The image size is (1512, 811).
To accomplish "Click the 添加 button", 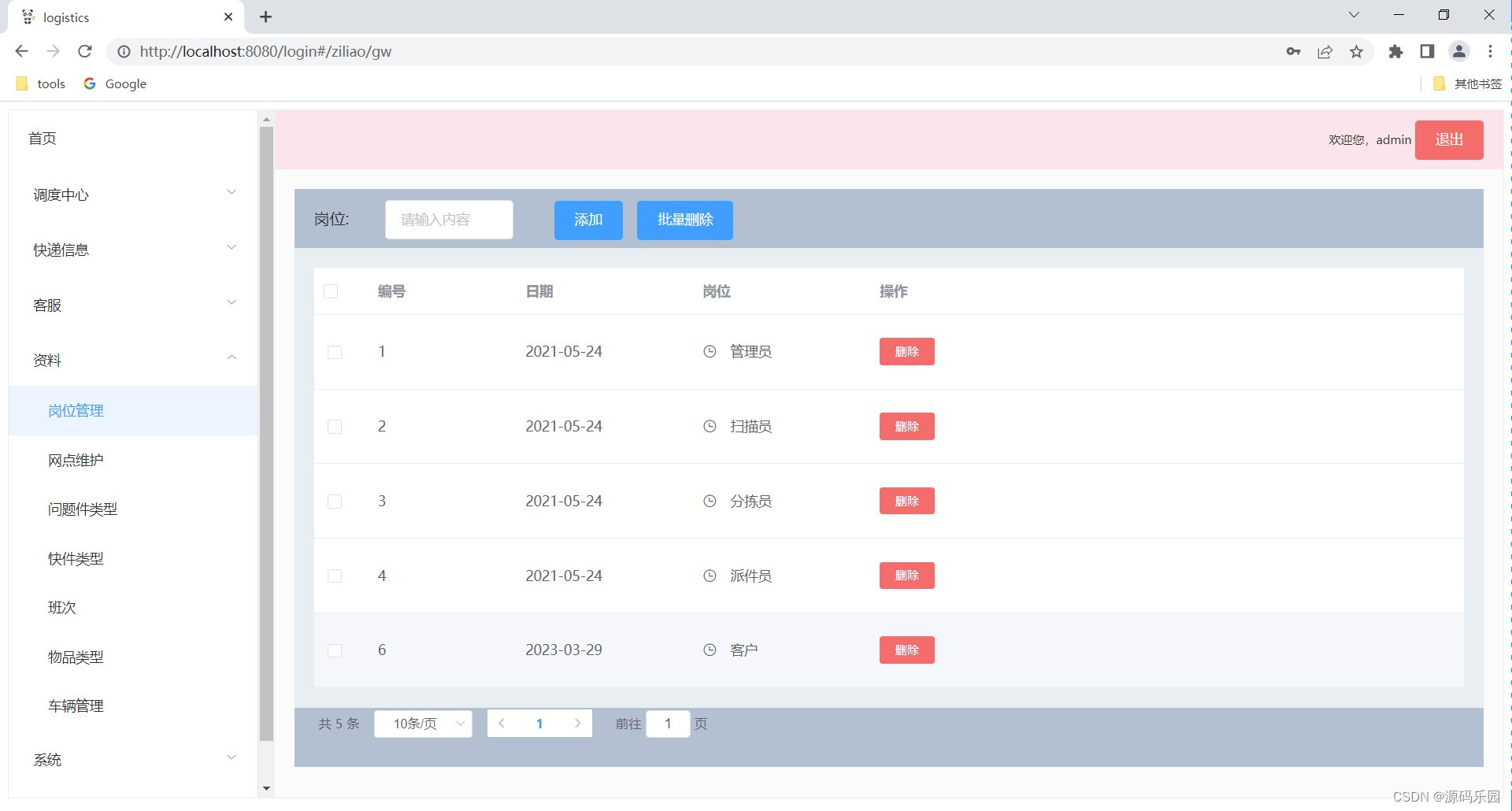I will [x=588, y=220].
